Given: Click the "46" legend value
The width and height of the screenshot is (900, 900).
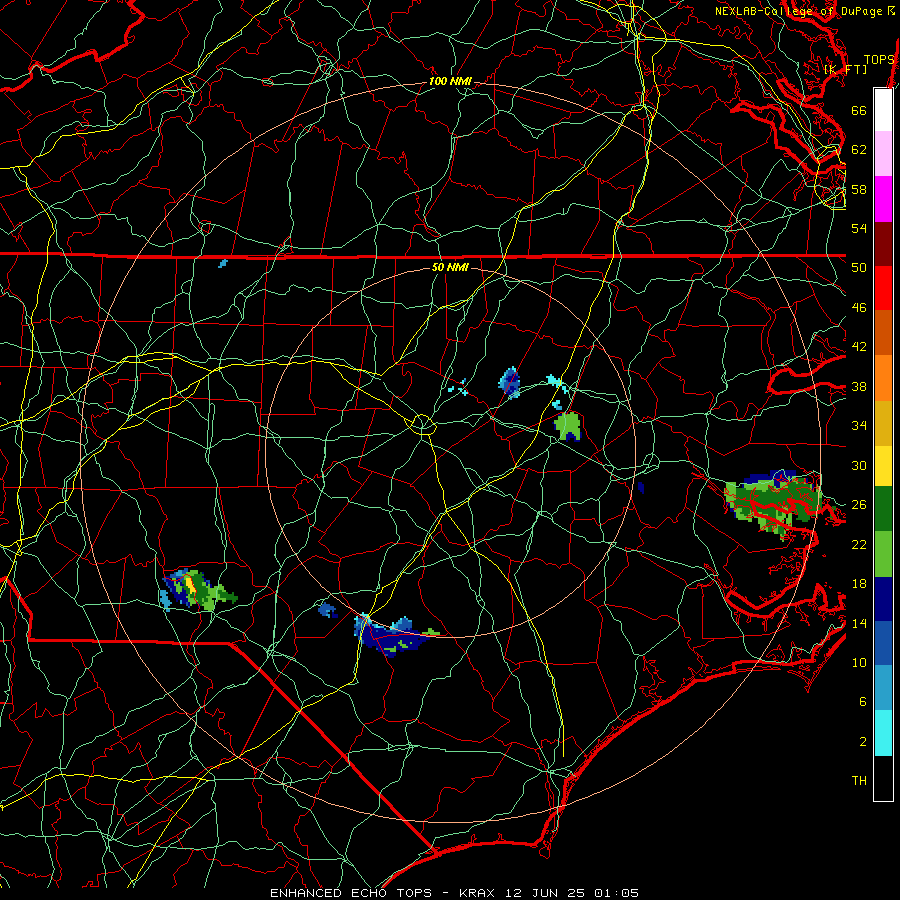Looking at the screenshot, I should point(859,308).
